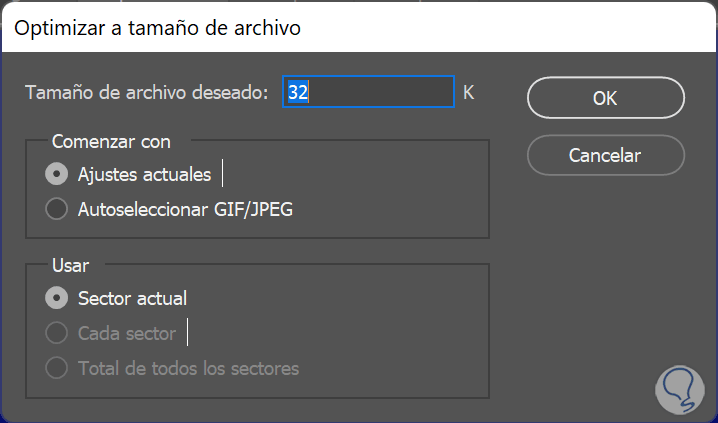Viewport: 718px width, 423px height.
Task: Click the title bar 'Optimizar a tamaño de archivo'
Action: pyautogui.click(x=158, y=28)
